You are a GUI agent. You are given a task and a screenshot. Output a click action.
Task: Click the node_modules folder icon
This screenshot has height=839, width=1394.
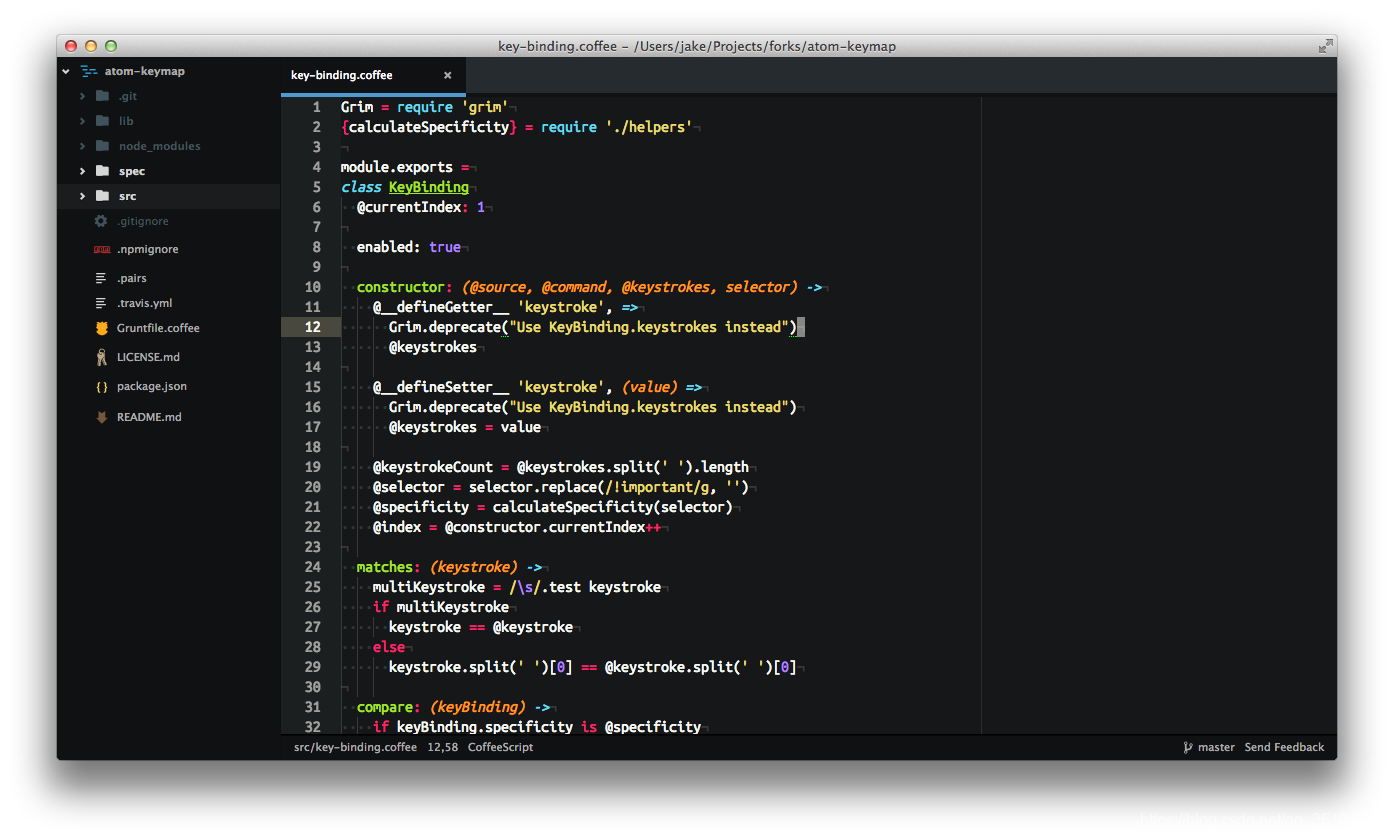[102, 146]
